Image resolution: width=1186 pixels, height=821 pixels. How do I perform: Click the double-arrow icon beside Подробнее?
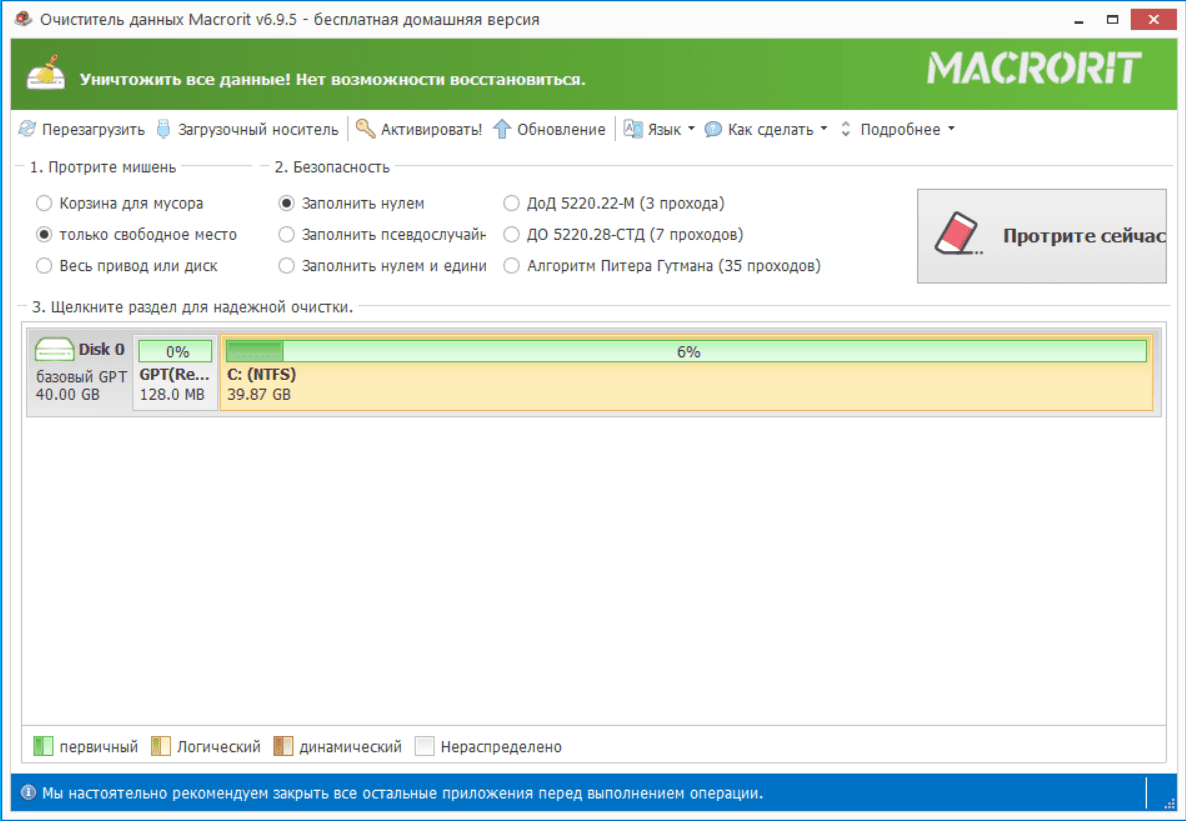846,129
